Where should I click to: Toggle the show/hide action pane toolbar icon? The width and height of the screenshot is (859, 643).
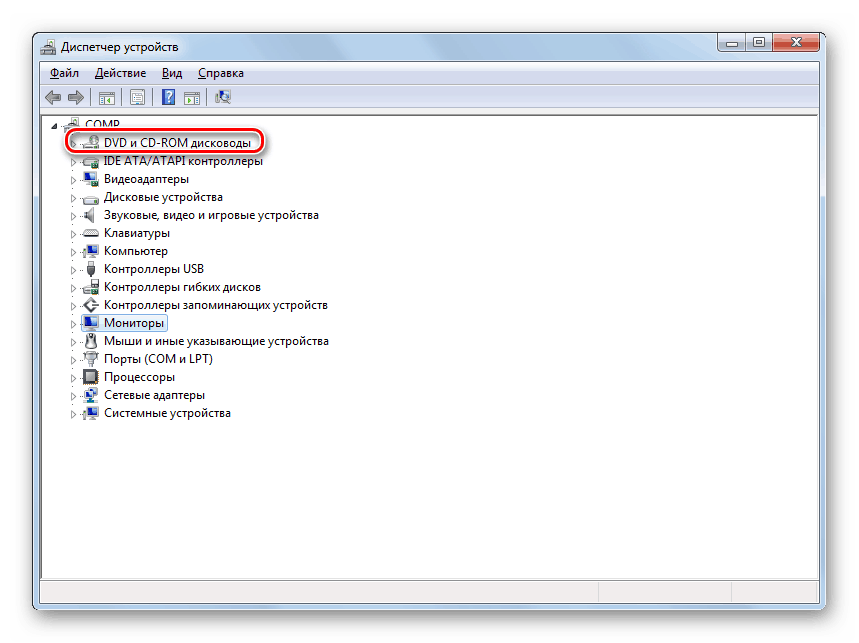(192, 98)
